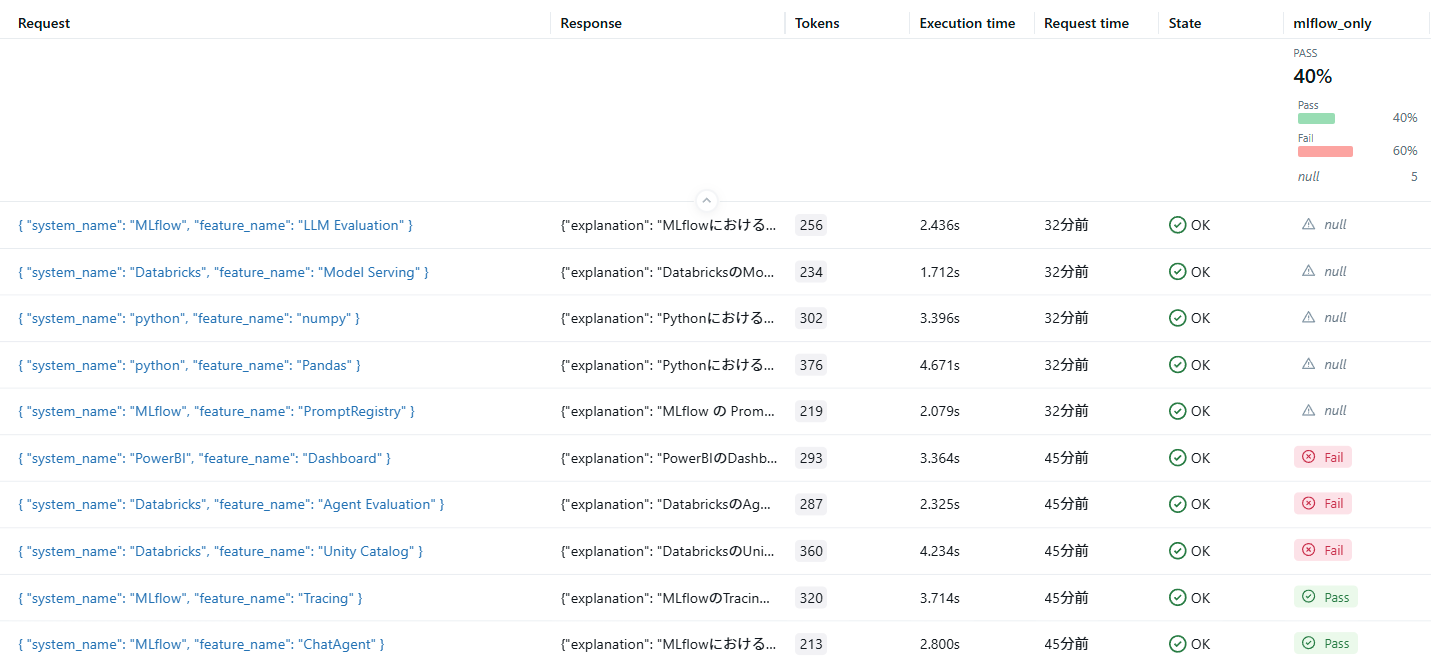Click the red Fail bar in the summary

[1325, 151]
